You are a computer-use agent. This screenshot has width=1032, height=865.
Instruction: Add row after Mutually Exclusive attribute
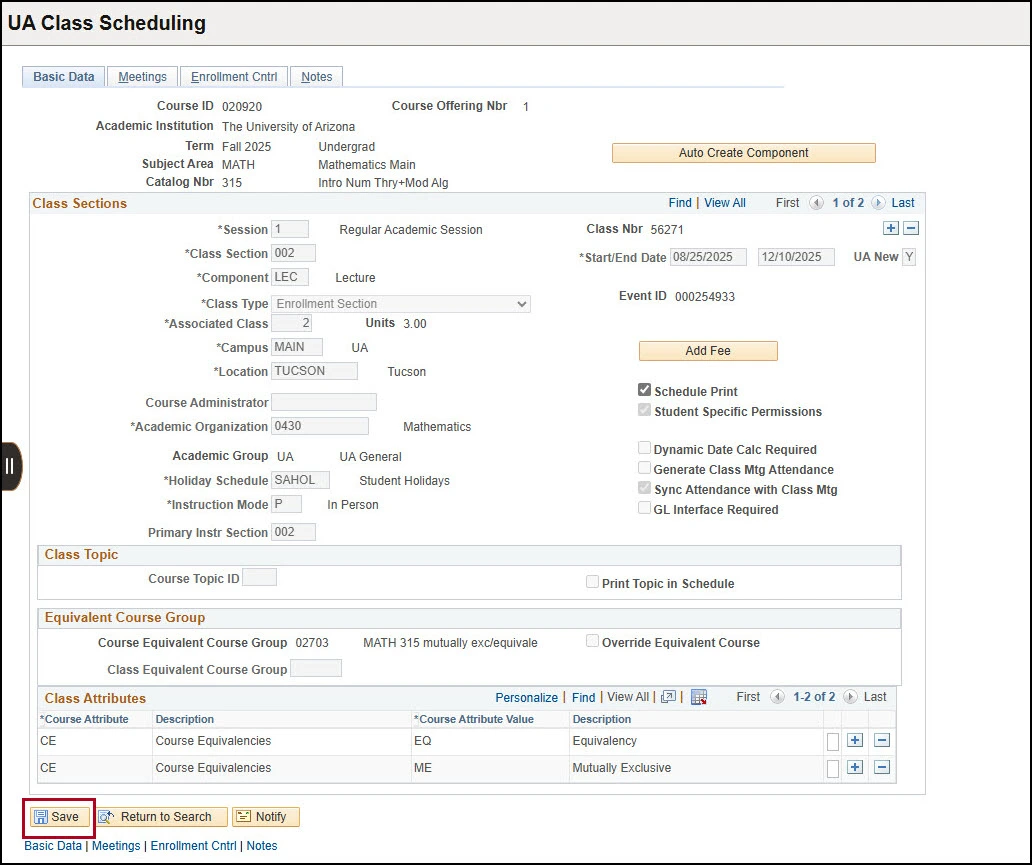pos(855,767)
